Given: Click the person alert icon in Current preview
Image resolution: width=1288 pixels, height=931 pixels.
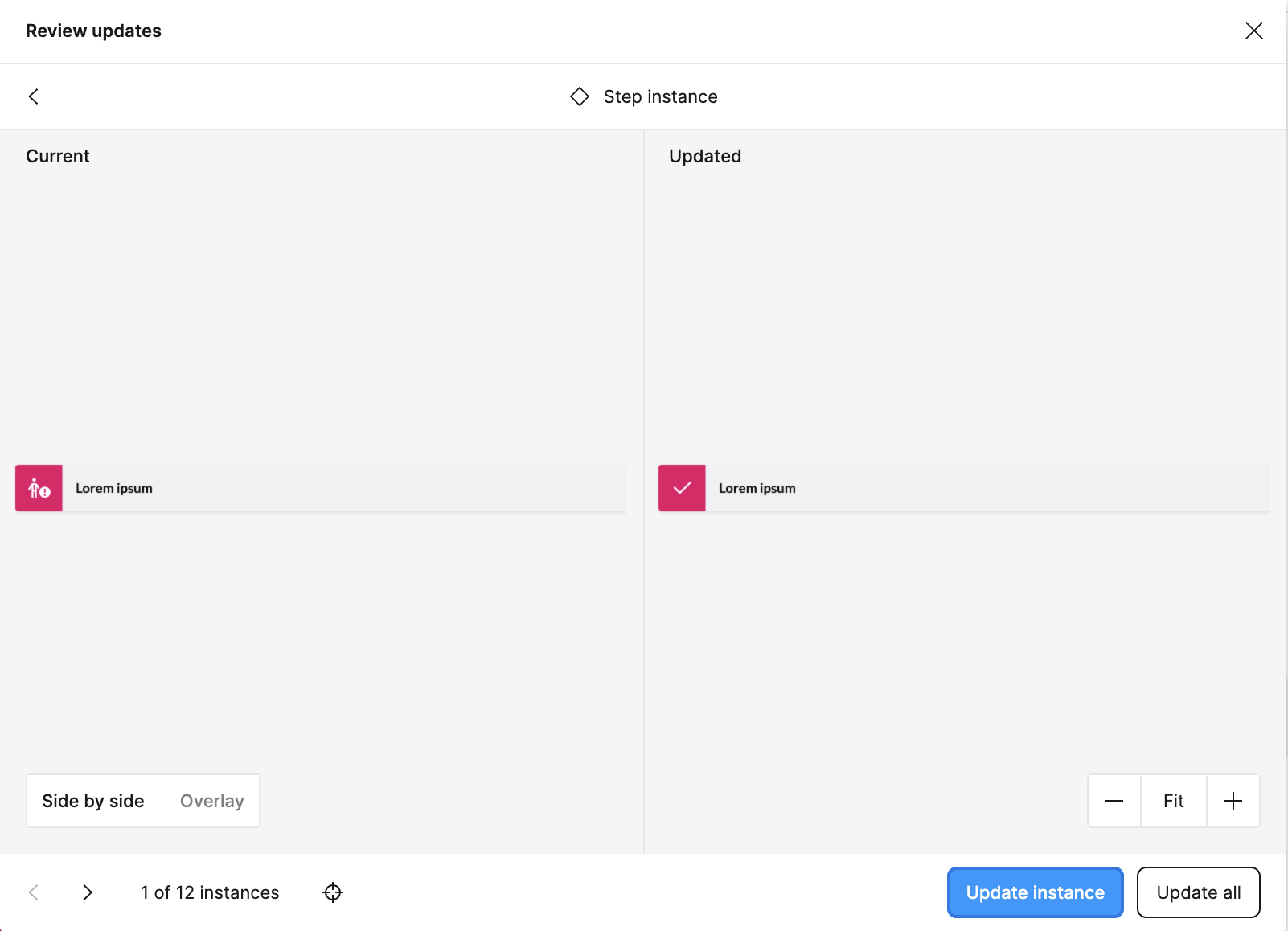Looking at the screenshot, I should click(39, 488).
